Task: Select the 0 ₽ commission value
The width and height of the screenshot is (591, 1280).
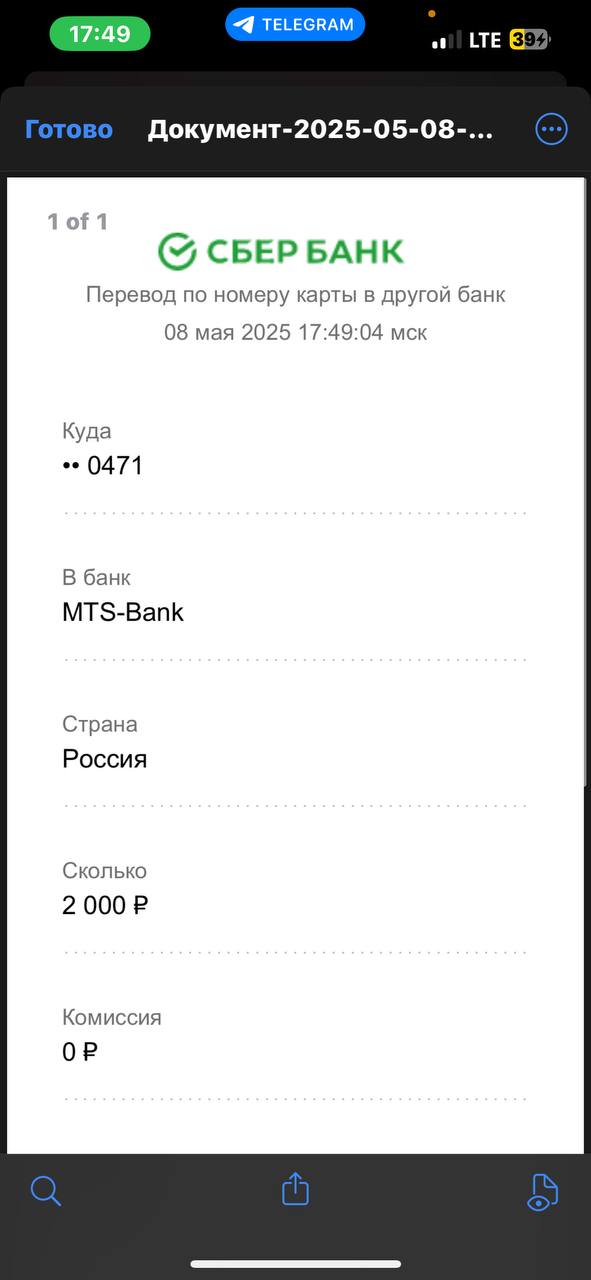Action: point(80,1051)
